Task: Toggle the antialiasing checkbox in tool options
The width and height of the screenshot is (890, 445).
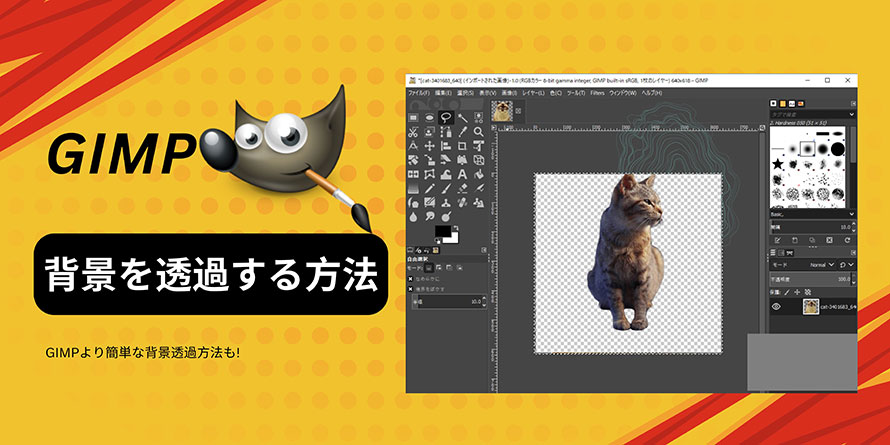Action: click(411, 279)
